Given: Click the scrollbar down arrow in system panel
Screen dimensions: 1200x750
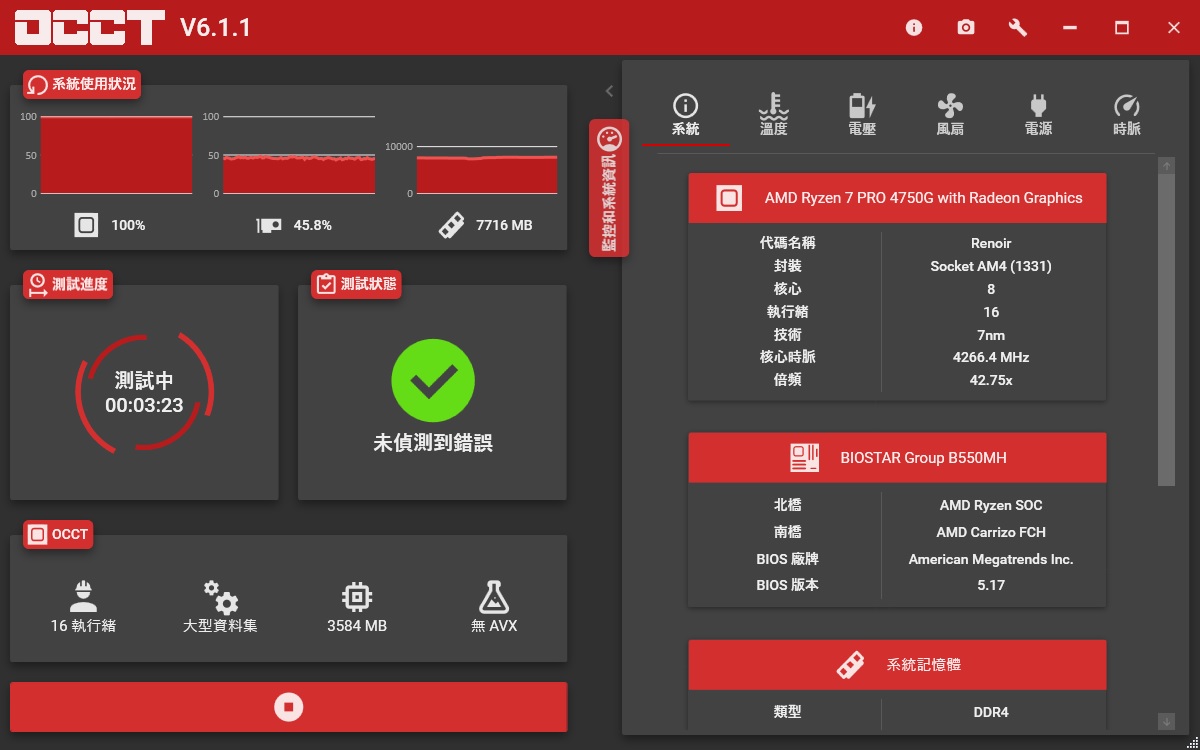Looking at the screenshot, I should pos(1166,721).
